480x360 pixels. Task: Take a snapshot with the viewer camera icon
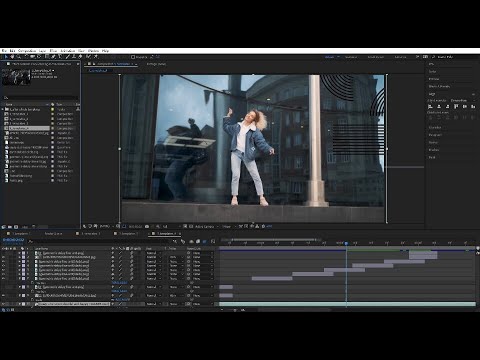(147, 226)
